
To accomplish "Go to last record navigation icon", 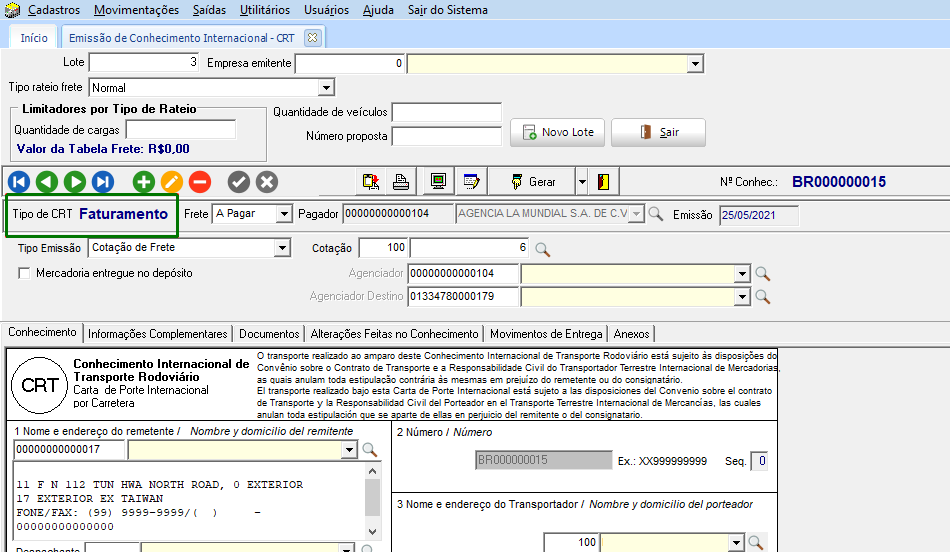I will 102,182.
